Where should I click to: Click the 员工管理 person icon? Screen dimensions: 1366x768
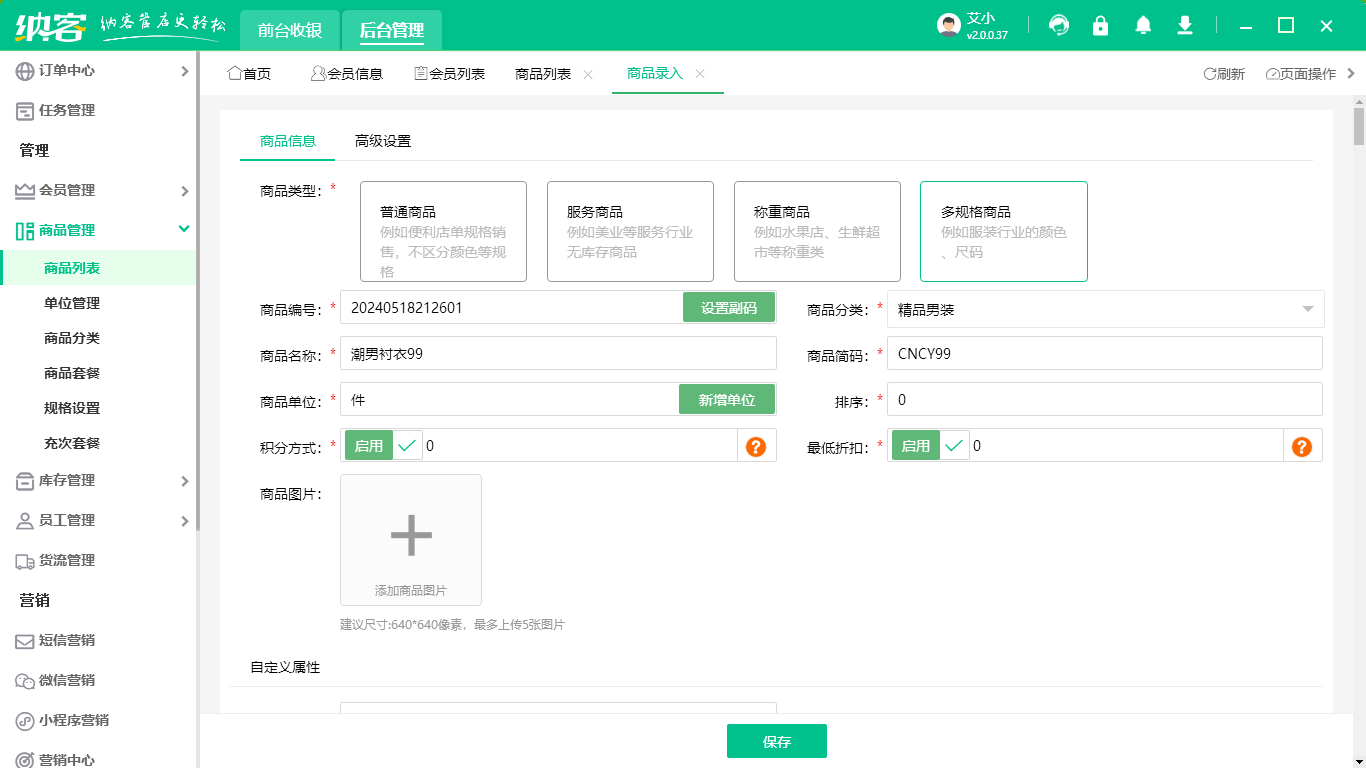(x=25, y=521)
